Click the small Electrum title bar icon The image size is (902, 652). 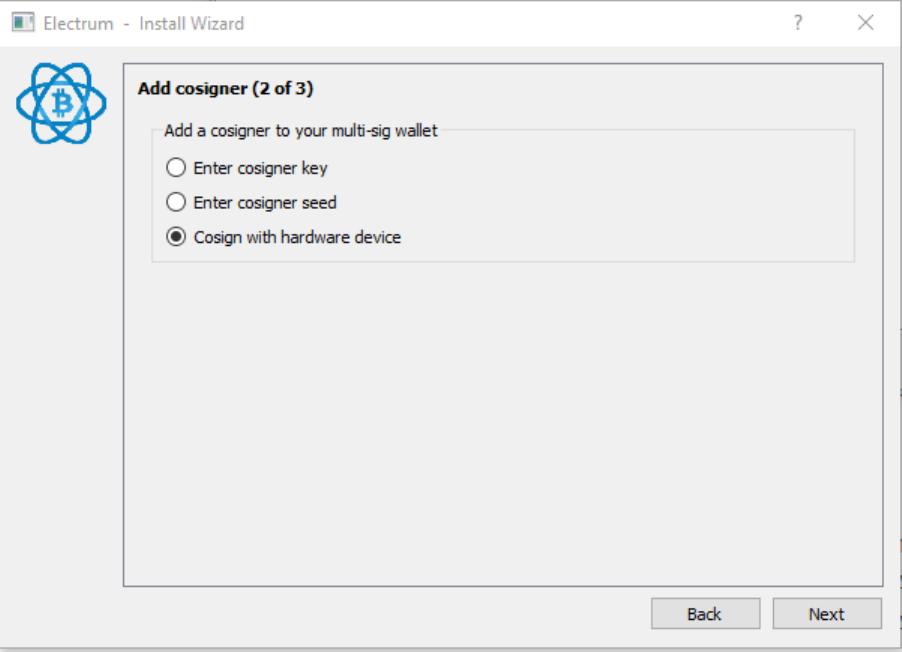point(23,22)
